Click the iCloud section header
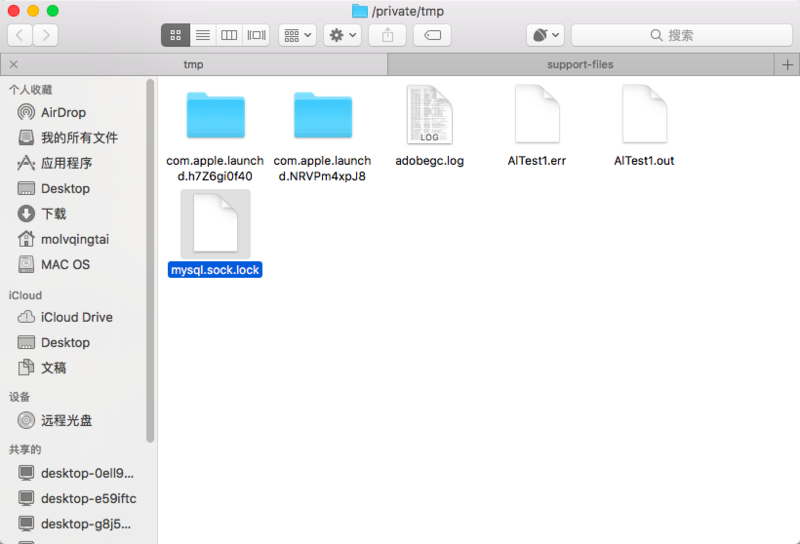Image resolution: width=800 pixels, height=544 pixels. pyautogui.click(x=25, y=295)
